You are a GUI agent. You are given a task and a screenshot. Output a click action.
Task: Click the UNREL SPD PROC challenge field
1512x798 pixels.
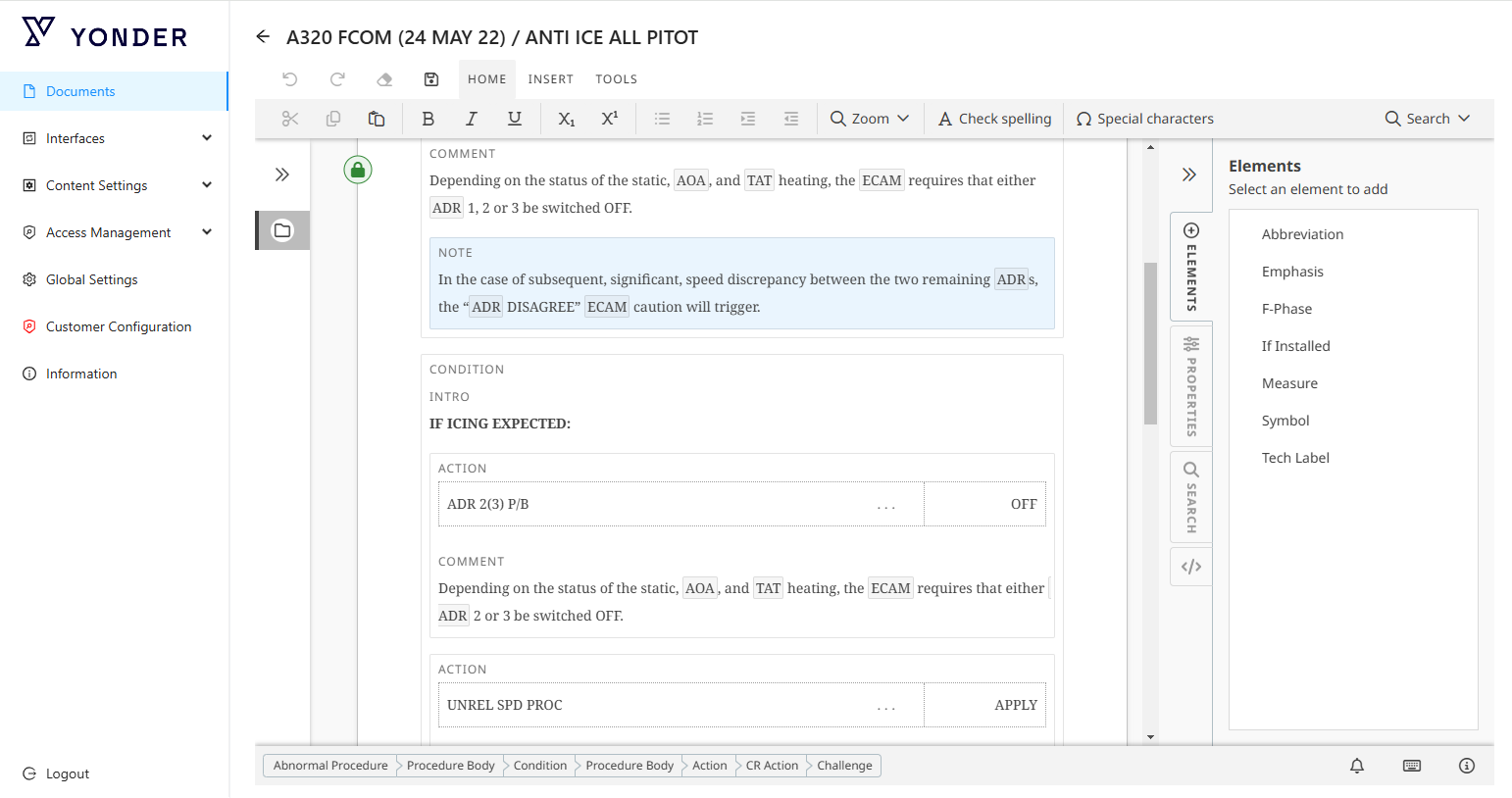(681, 705)
